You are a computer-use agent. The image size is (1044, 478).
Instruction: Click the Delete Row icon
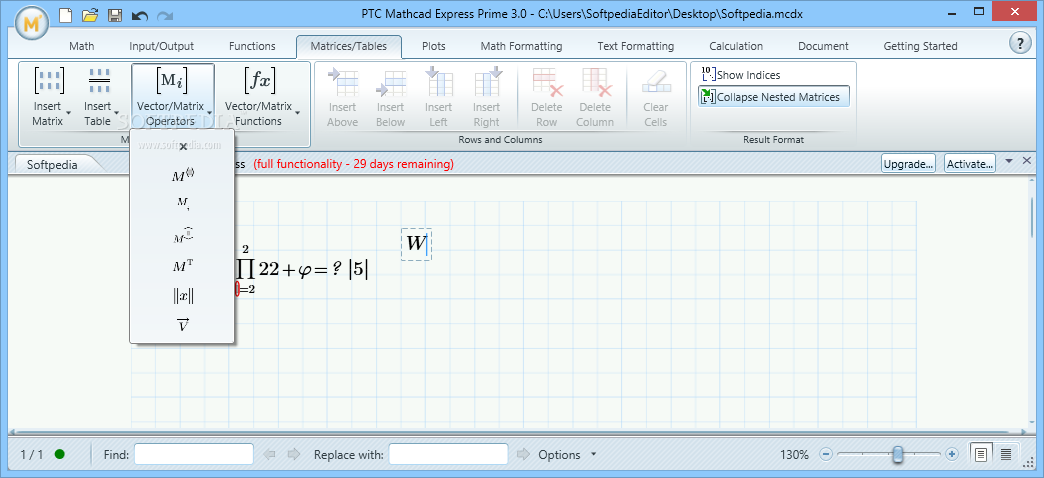coord(547,82)
